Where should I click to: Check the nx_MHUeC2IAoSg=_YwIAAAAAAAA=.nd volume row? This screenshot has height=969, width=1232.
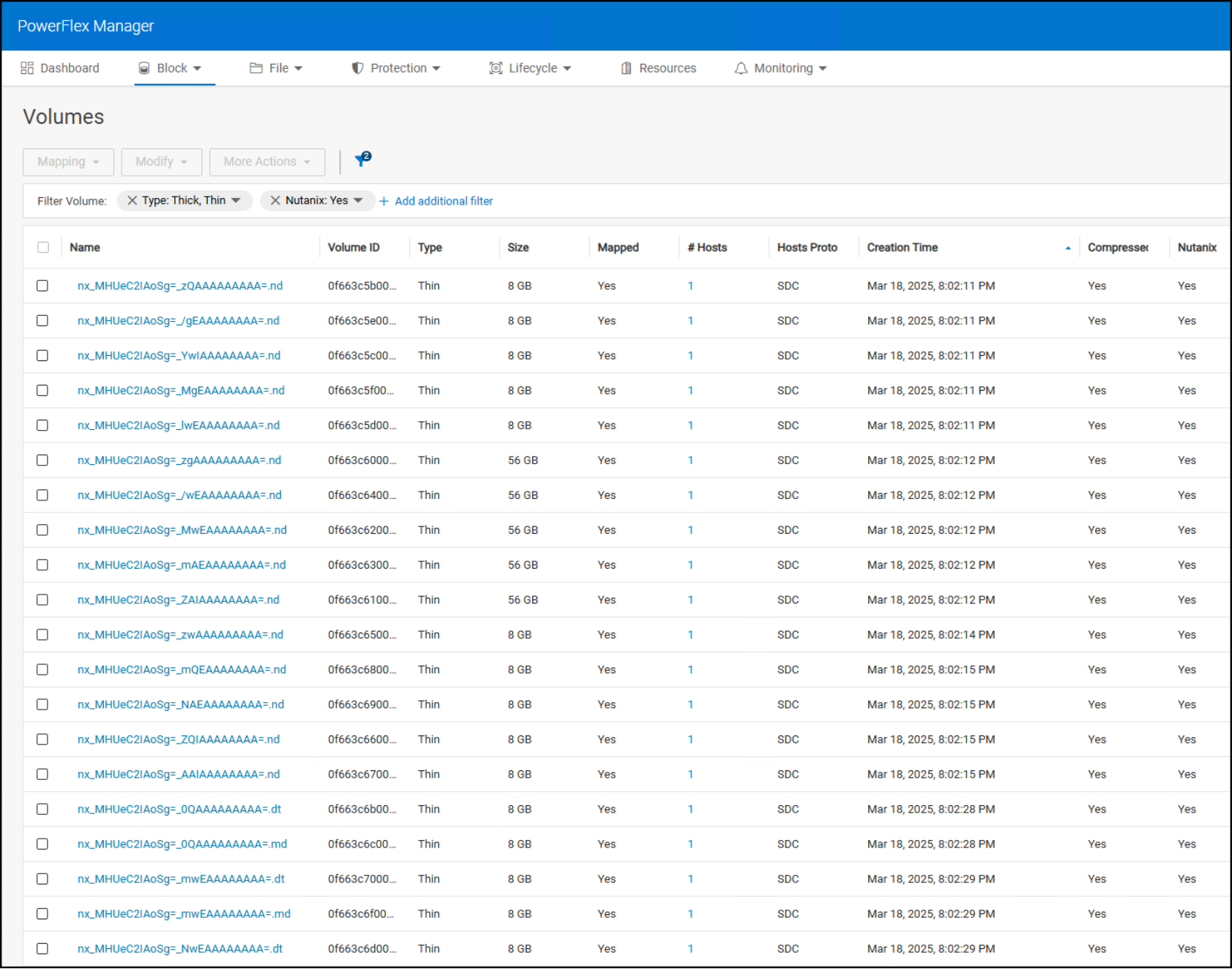pos(42,355)
